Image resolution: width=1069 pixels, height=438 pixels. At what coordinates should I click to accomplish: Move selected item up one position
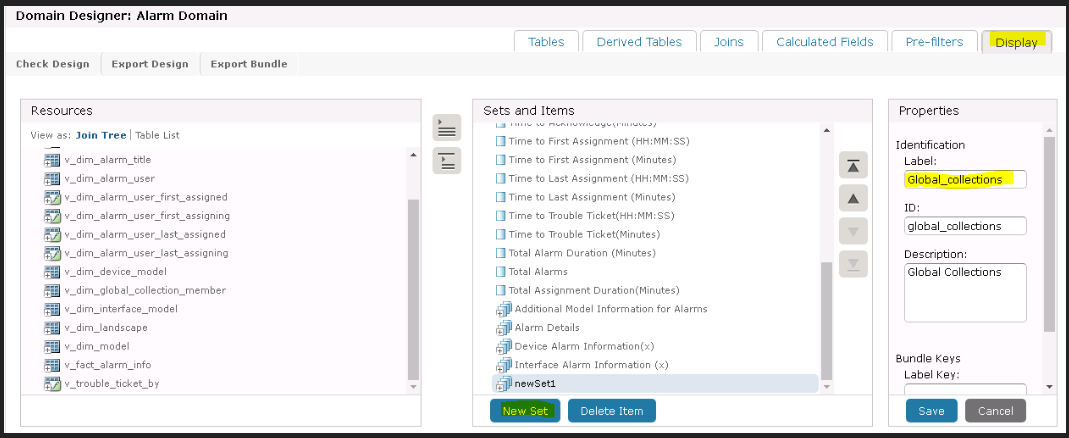[x=852, y=198]
